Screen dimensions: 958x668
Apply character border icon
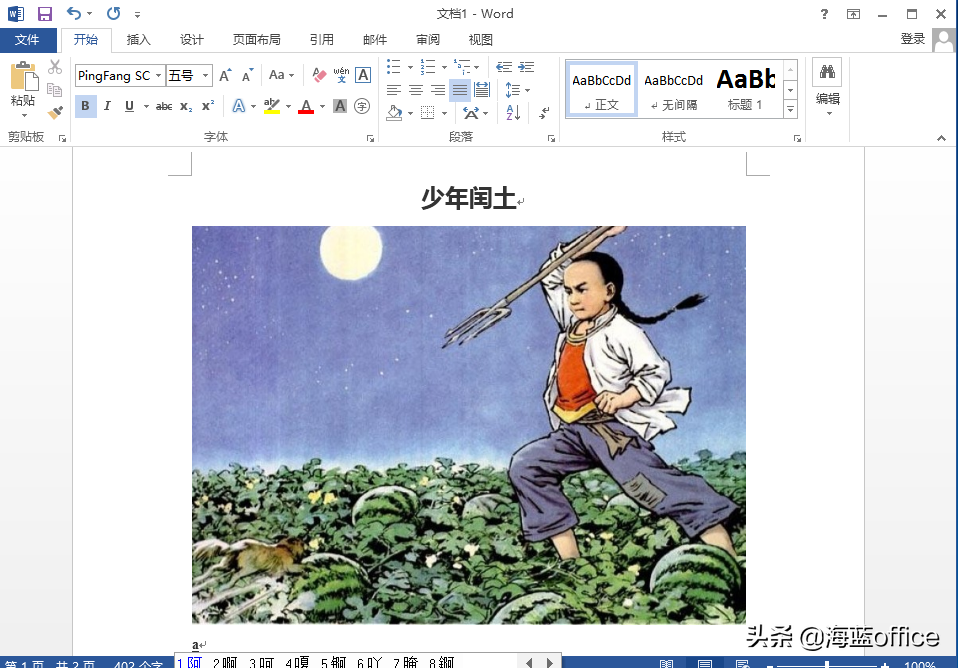(363, 75)
